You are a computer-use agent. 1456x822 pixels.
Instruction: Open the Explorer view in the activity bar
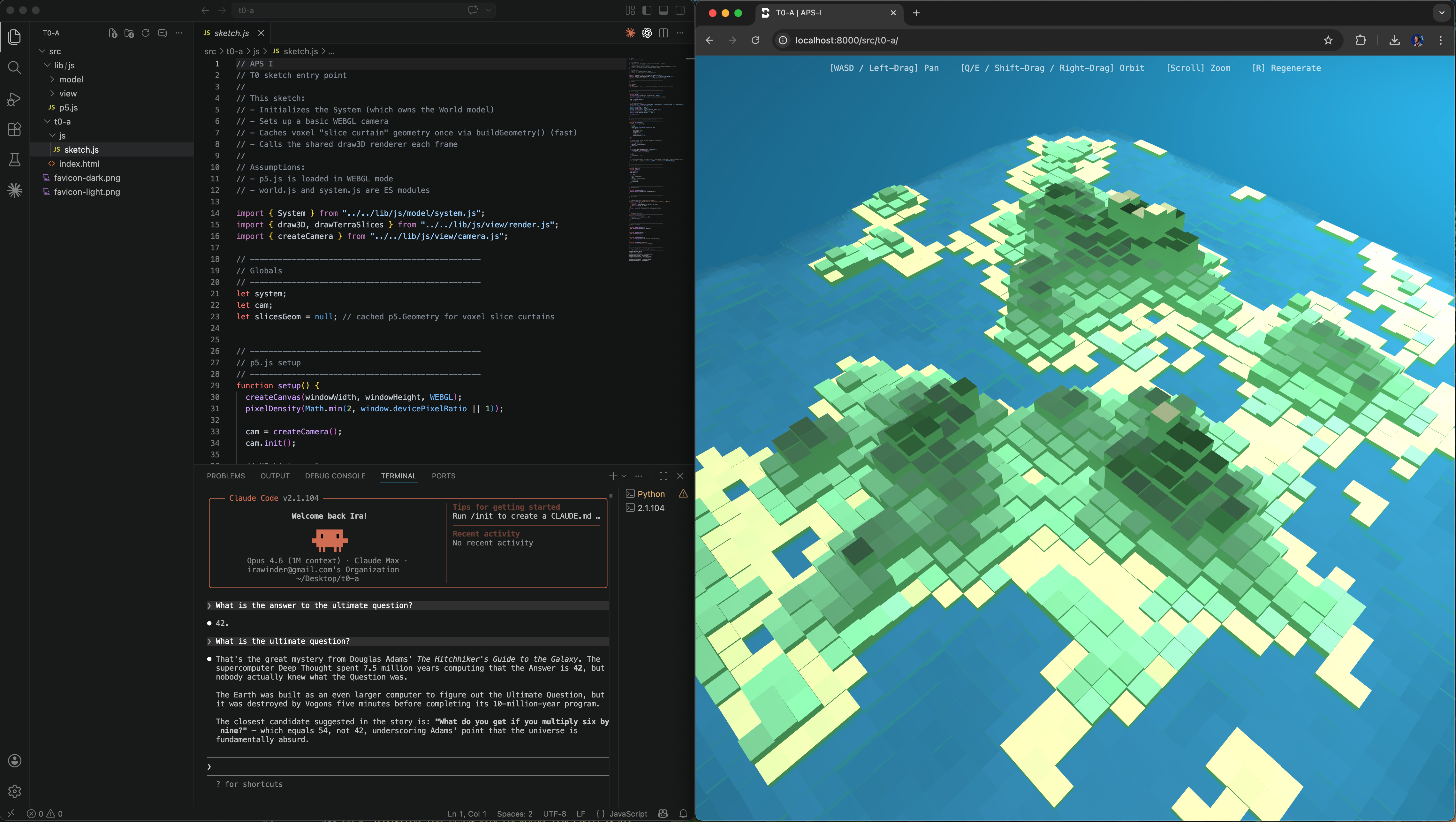pyautogui.click(x=15, y=37)
